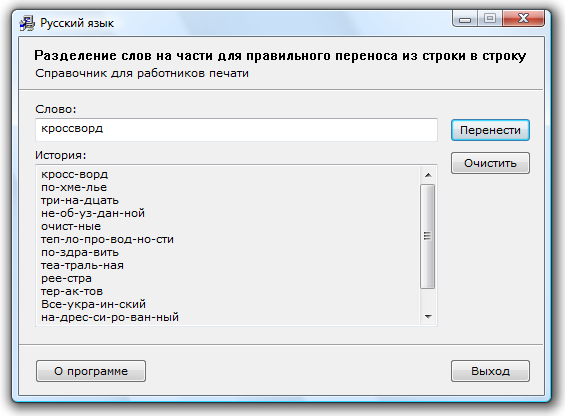The width and height of the screenshot is (565, 416).
Task: Click the Очистить button
Action: pyautogui.click(x=490, y=163)
